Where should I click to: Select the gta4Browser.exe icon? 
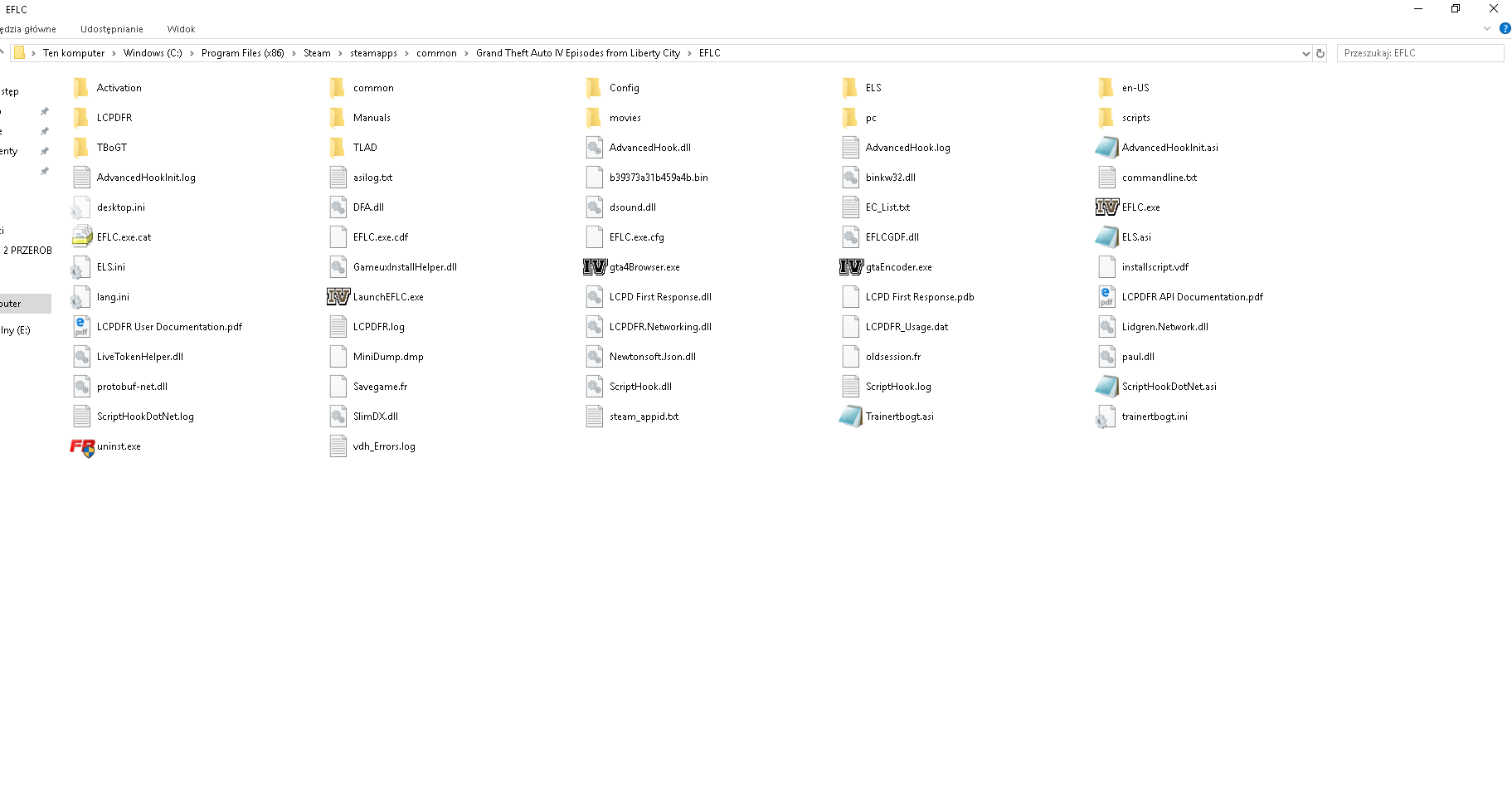tap(594, 267)
